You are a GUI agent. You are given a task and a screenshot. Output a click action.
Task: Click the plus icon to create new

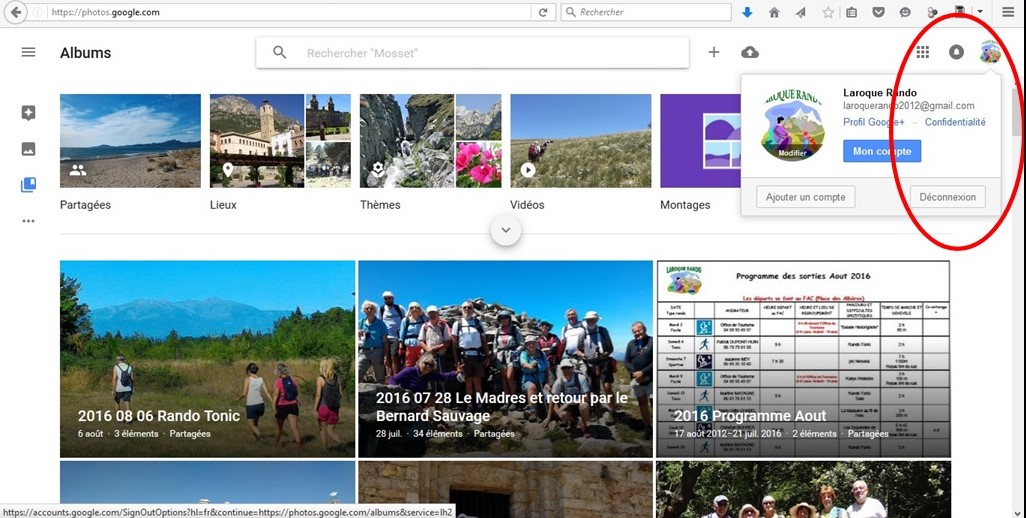pyautogui.click(x=714, y=52)
